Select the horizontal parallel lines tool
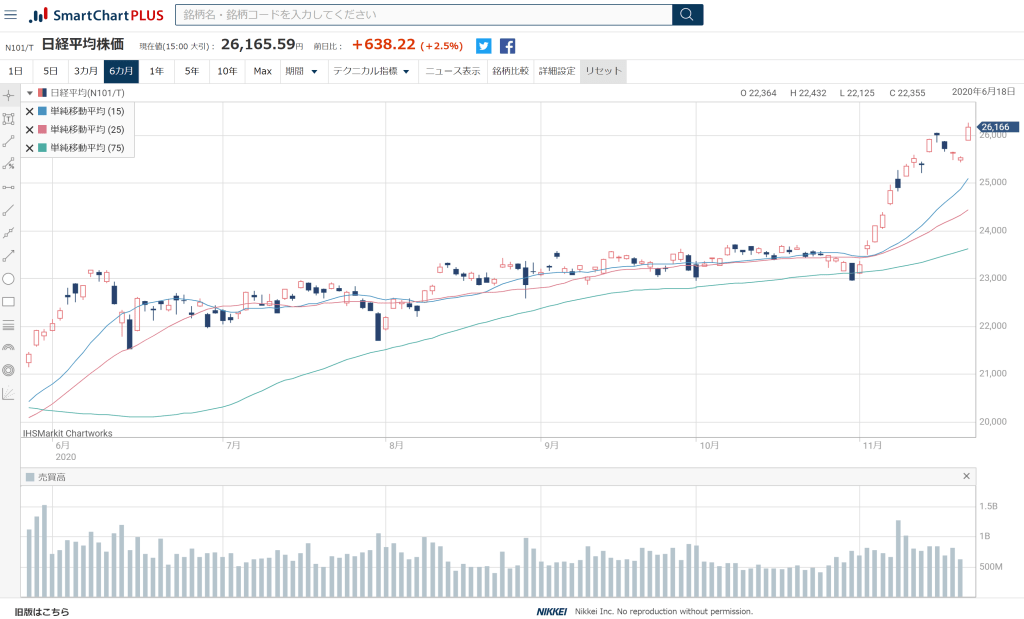The height and width of the screenshot is (619, 1024). pyautogui.click(x=9, y=325)
